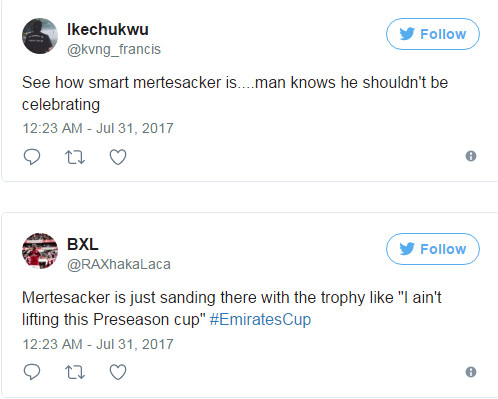Like BXL's Emirates Cup tweet
498x399 pixels.
coord(118,372)
